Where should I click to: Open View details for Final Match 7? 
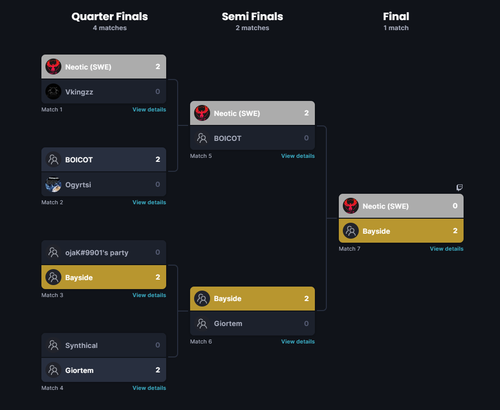446,249
